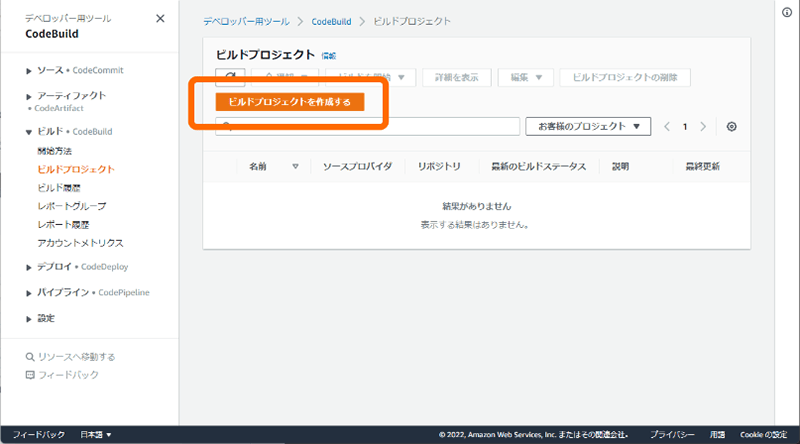Screen dimensions: 800x444
Task: Open ビルド履歴 in the sidebar
Action: tap(59, 188)
